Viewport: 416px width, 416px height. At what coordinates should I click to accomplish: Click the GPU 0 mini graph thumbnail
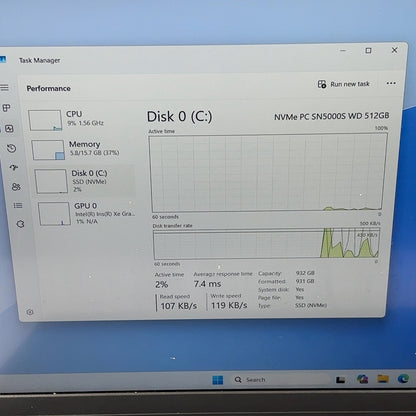(54, 213)
